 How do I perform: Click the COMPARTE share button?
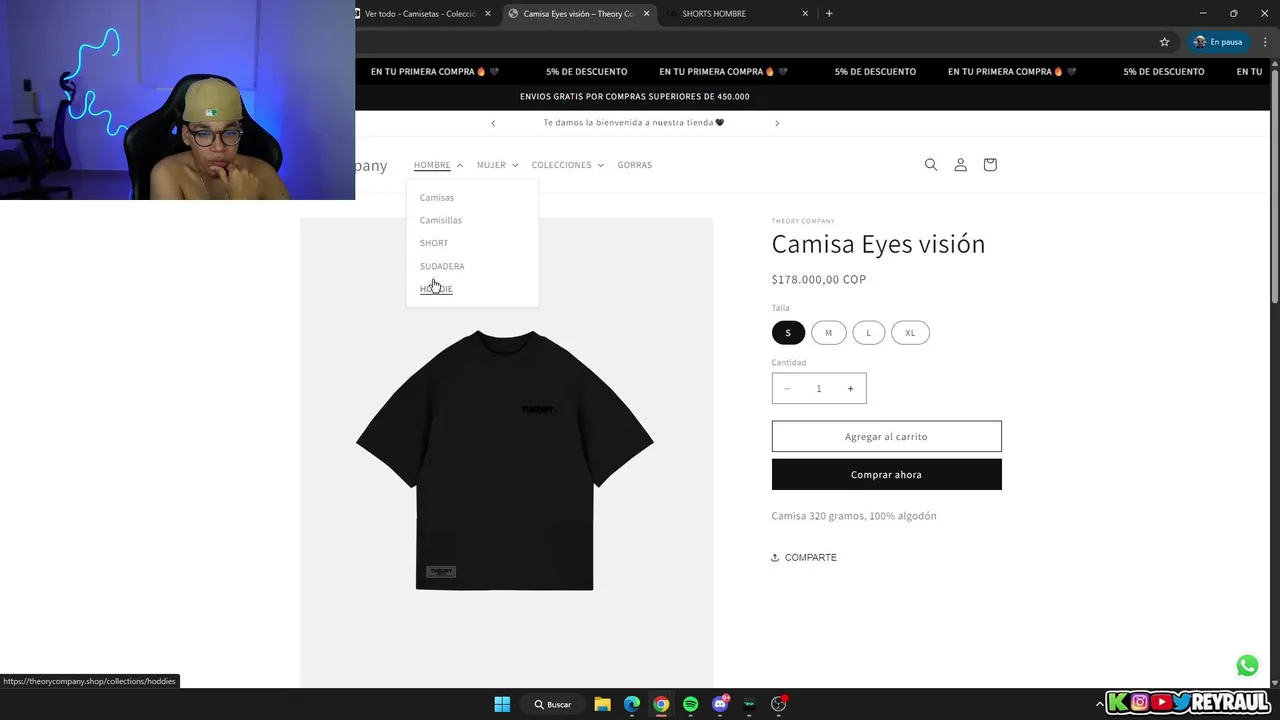[x=804, y=557]
